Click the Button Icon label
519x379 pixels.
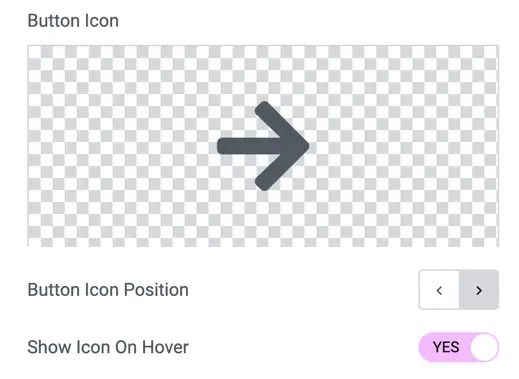(73, 21)
